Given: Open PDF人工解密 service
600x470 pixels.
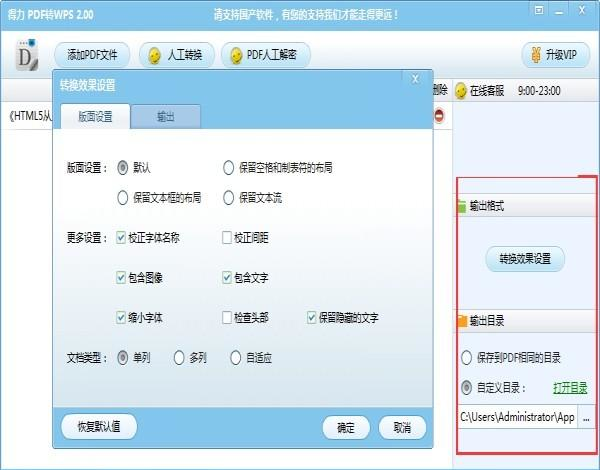Looking at the screenshot, I should tap(266, 55).
